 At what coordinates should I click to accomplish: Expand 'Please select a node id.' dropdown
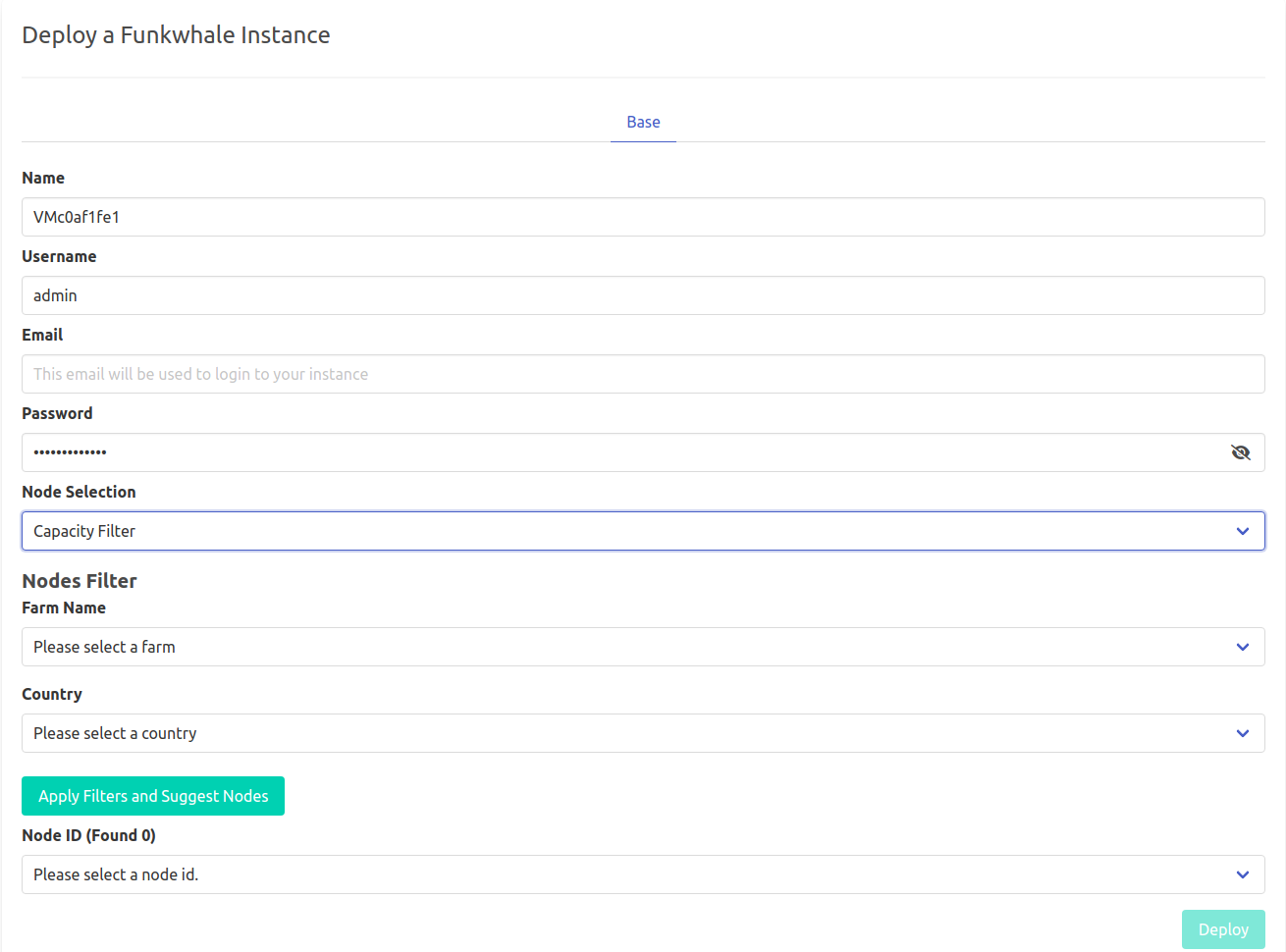(x=628, y=874)
